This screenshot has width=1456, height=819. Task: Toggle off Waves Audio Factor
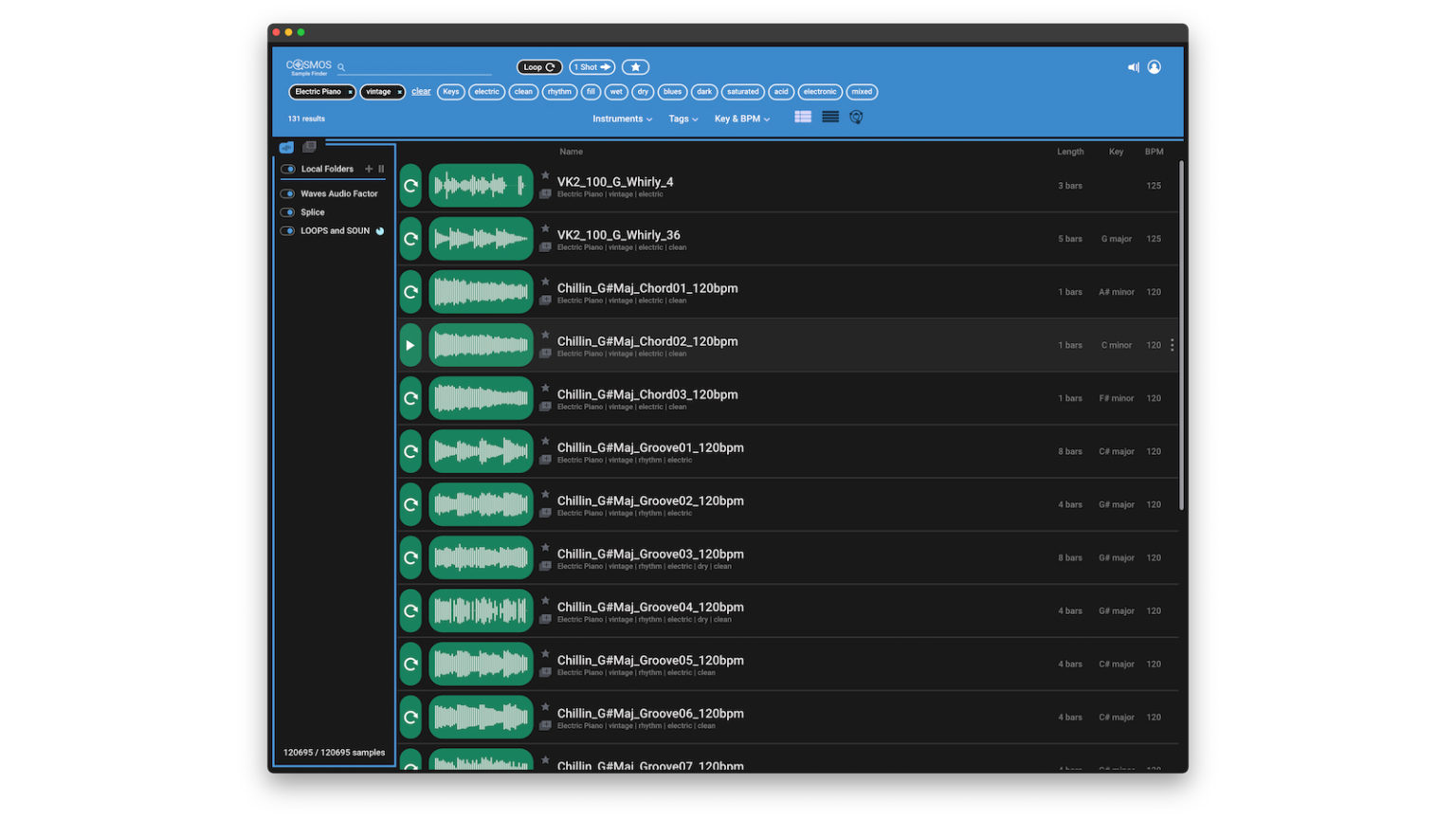click(286, 192)
